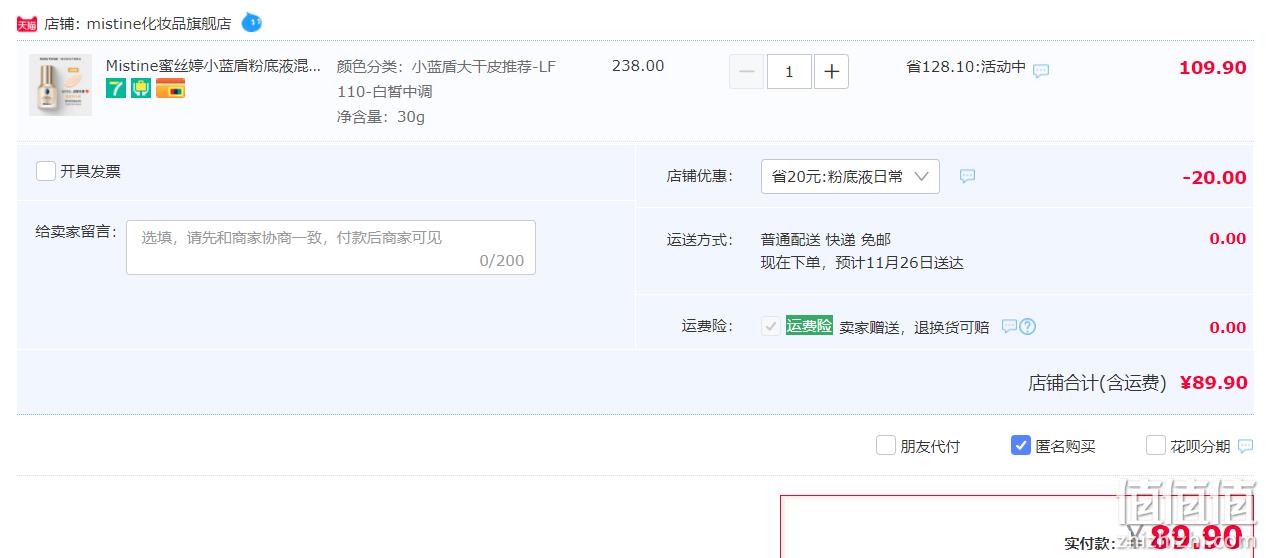The width and height of the screenshot is (1266, 558).
Task: Click the green 运费险 tag label
Action: (809, 325)
